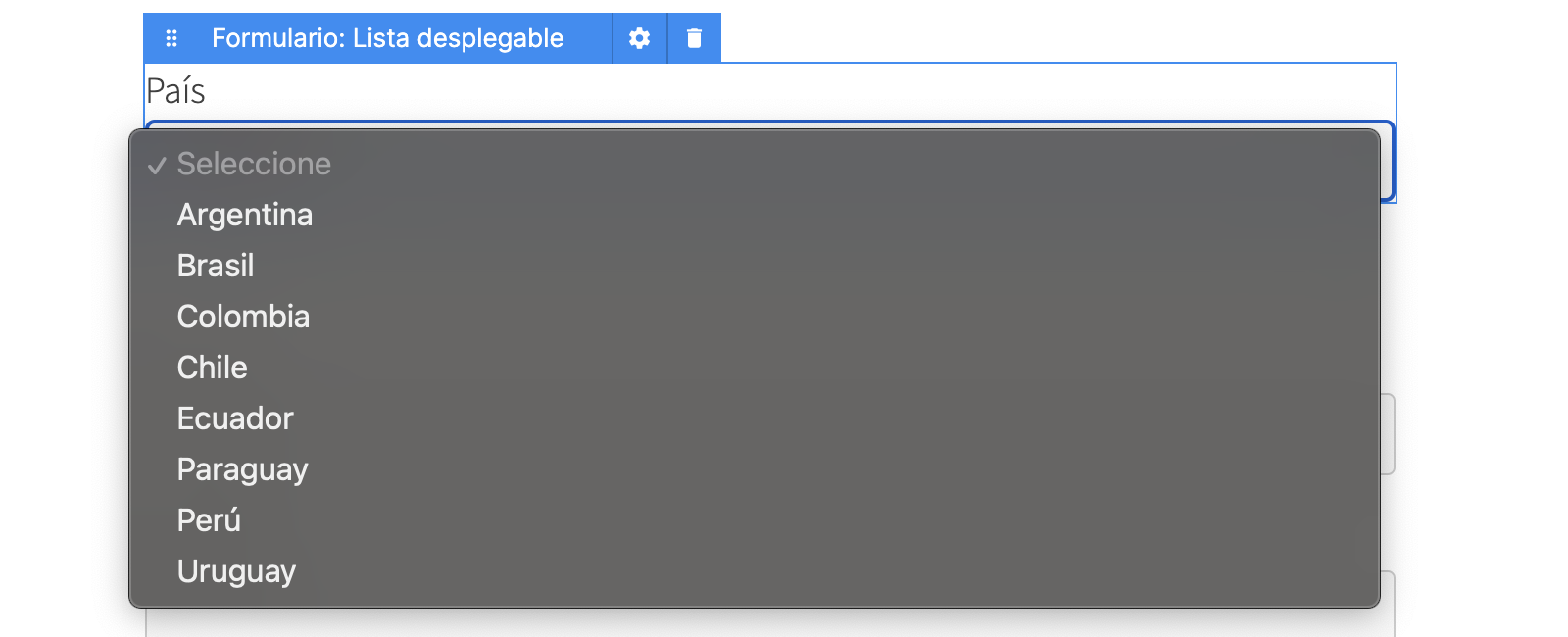Click the Formulario: Lista desplegable title bar
Screen dimensions: 1568x637
(x=387, y=38)
